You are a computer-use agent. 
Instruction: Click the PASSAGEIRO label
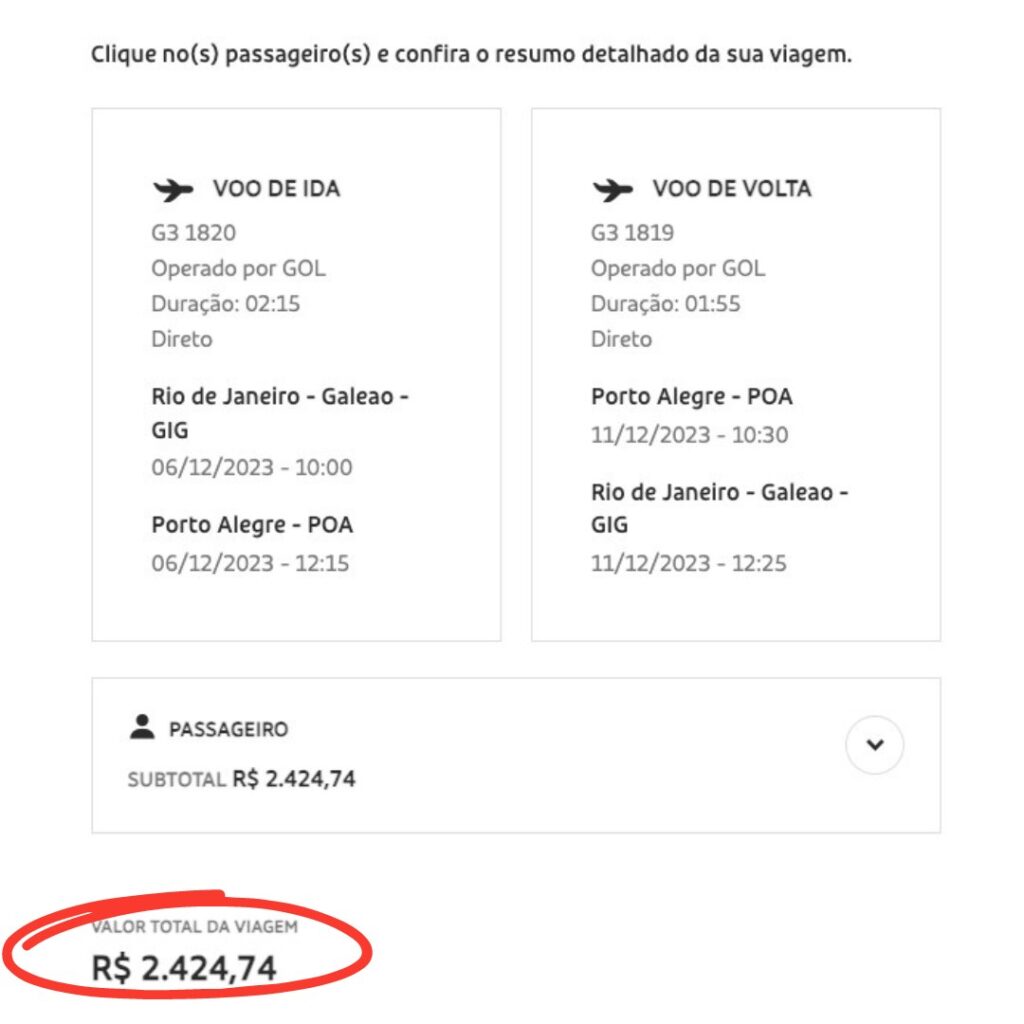(x=229, y=729)
